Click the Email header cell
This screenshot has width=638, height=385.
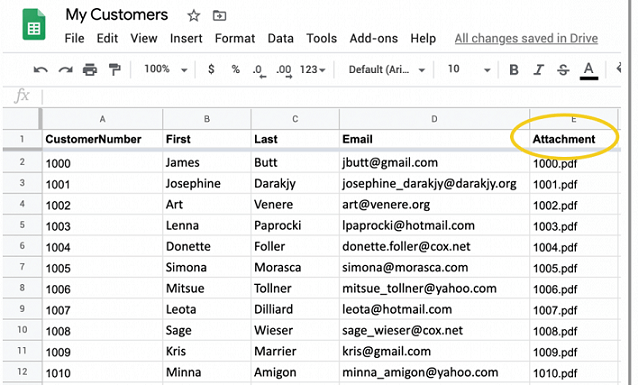(434, 139)
